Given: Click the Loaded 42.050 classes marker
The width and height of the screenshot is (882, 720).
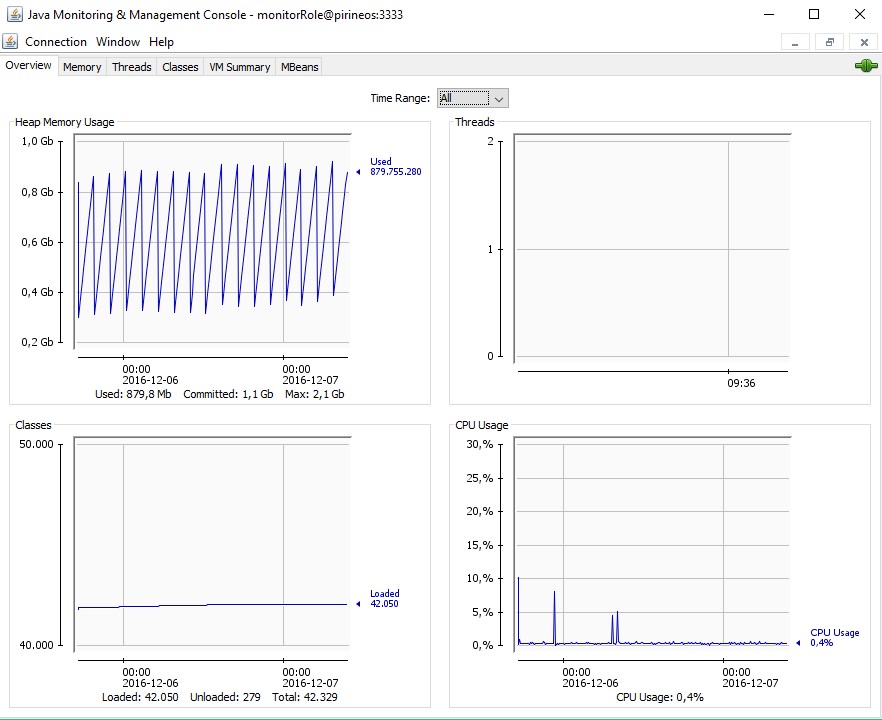Looking at the screenshot, I should coord(378,598).
